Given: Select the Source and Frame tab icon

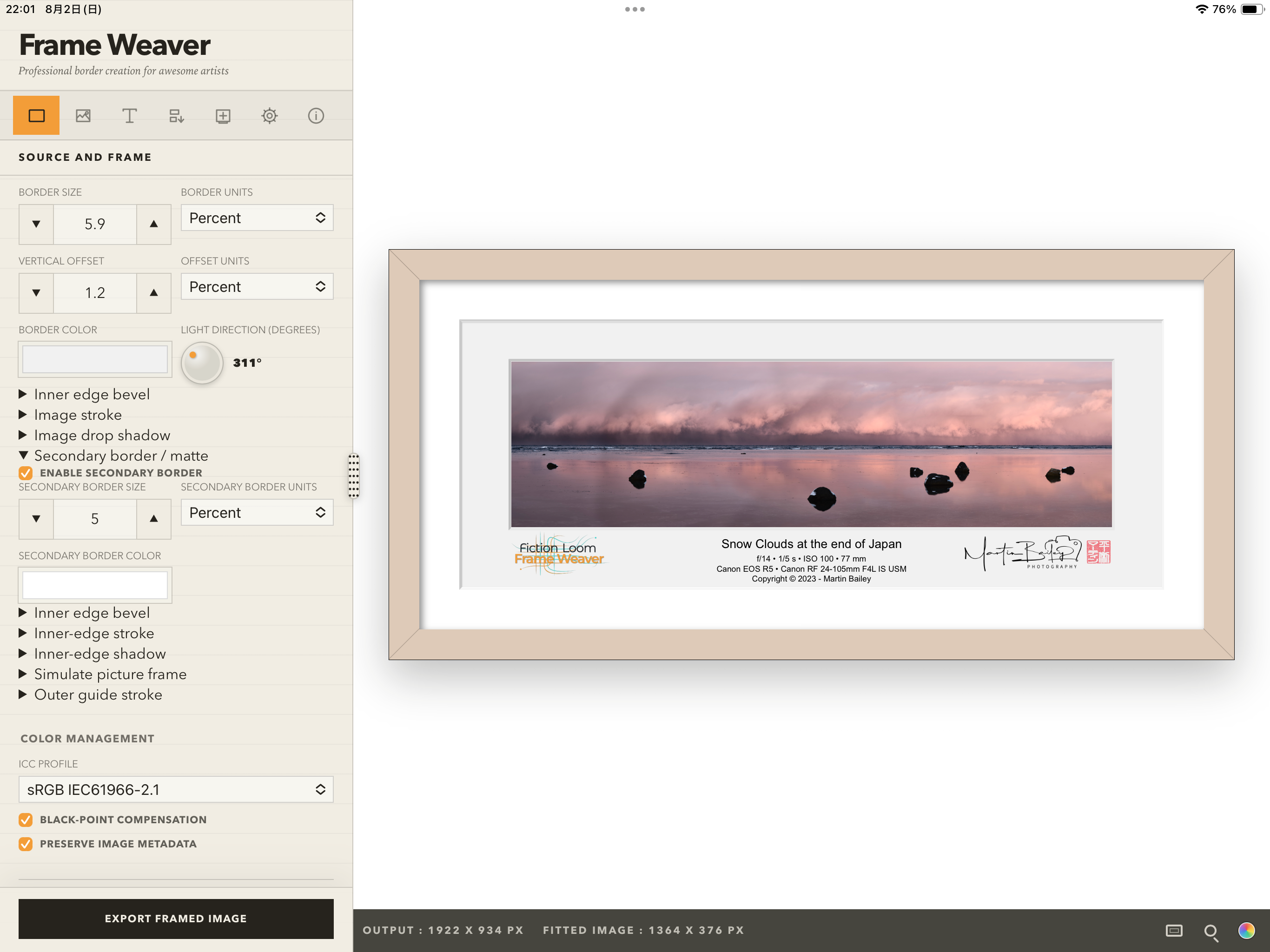Looking at the screenshot, I should (36, 115).
